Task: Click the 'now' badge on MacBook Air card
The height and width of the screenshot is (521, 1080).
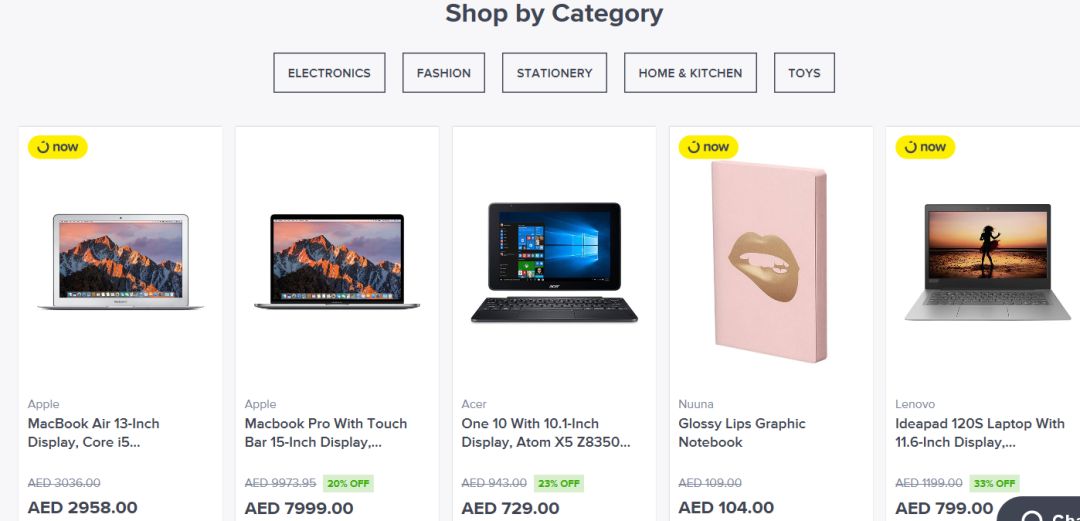Action: coord(57,147)
